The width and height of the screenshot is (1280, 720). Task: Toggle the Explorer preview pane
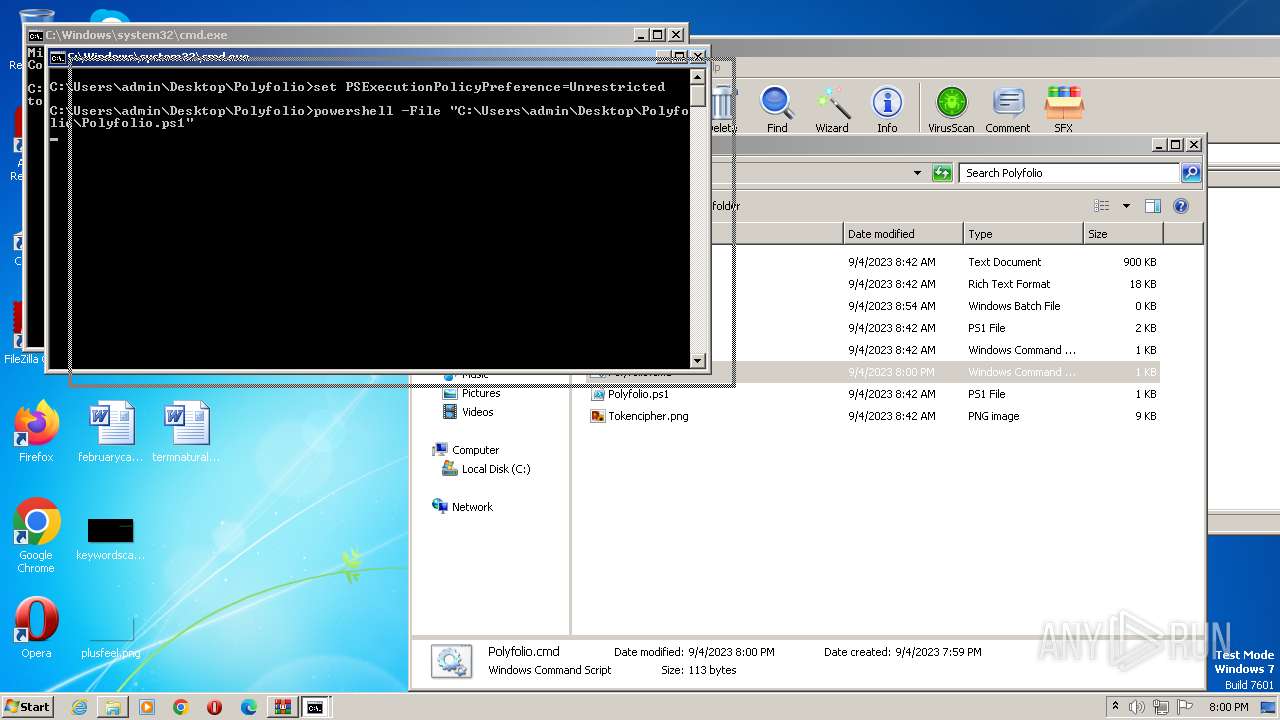(1152, 206)
